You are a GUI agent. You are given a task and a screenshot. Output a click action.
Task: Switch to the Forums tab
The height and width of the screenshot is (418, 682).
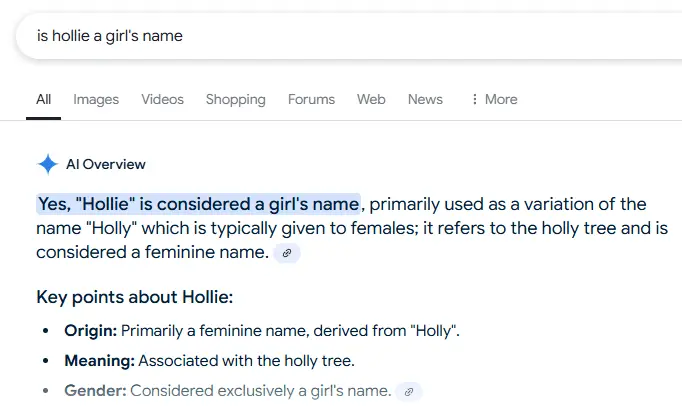coord(311,99)
